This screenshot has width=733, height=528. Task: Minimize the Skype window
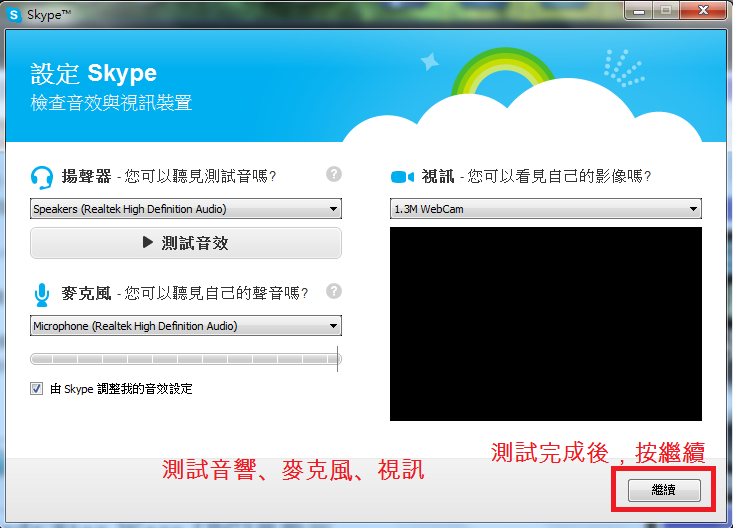coord(639,11)
